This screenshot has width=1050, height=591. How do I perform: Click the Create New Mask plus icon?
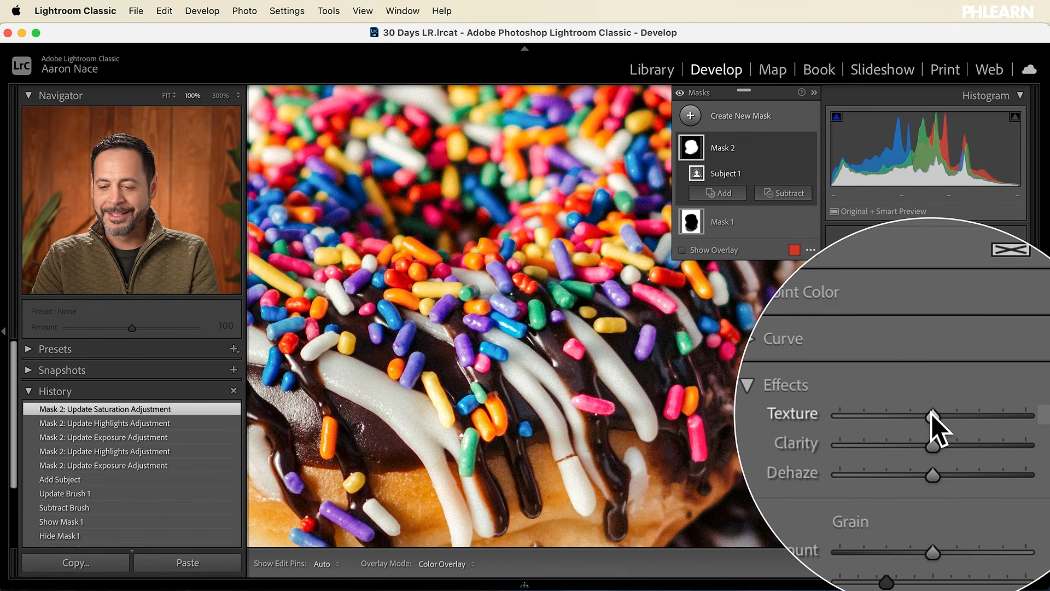point(690,116)
